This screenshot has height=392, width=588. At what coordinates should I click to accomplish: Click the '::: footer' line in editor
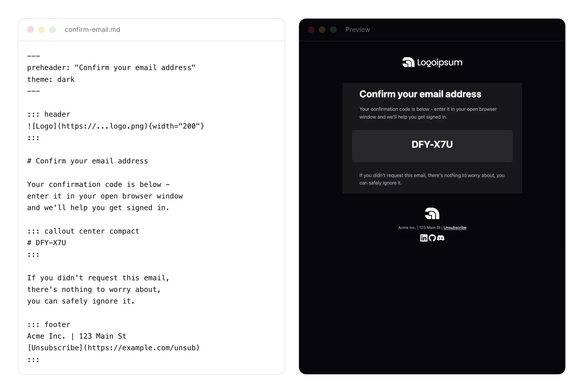click(x=48, y=324)
